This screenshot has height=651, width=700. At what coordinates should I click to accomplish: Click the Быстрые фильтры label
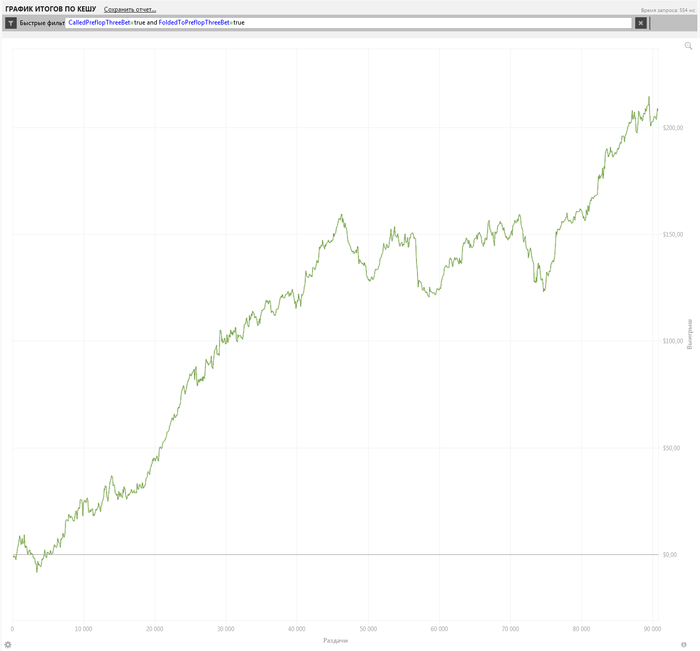[42, 23]
